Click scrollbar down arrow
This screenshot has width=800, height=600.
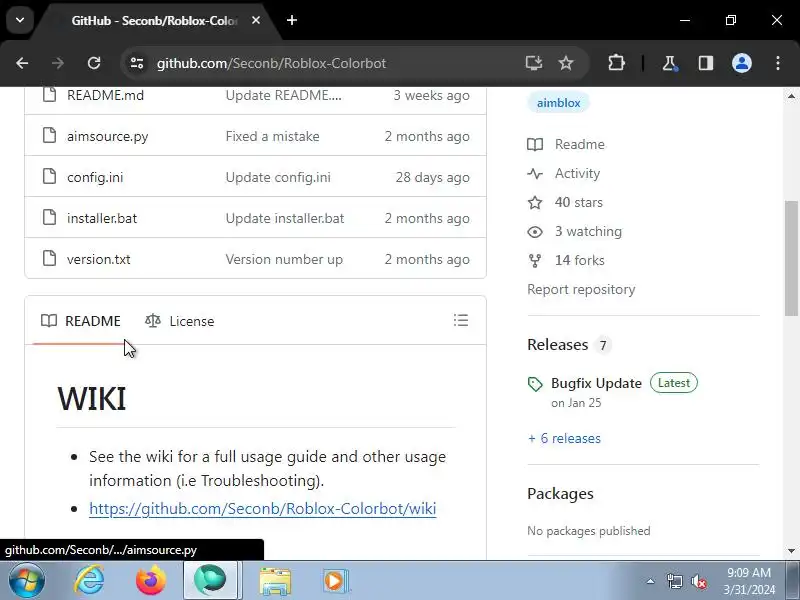[791, 551]
